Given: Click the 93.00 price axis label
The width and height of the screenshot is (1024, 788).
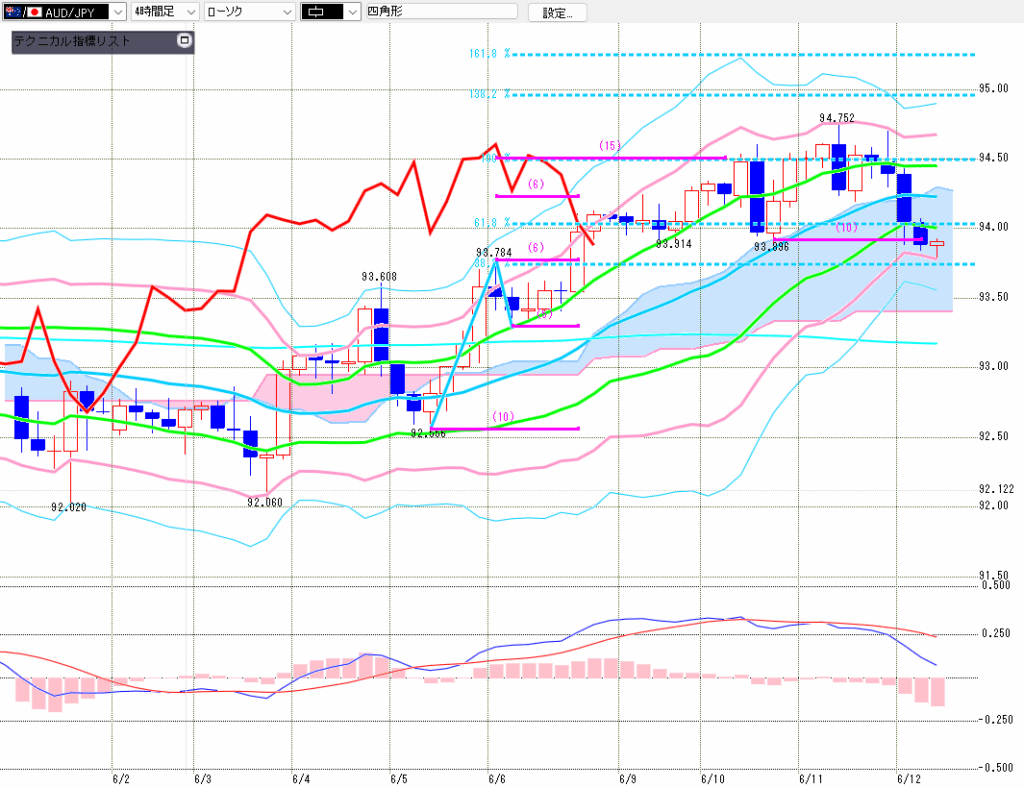Looking at the screenshot, I should click(994, 366).
